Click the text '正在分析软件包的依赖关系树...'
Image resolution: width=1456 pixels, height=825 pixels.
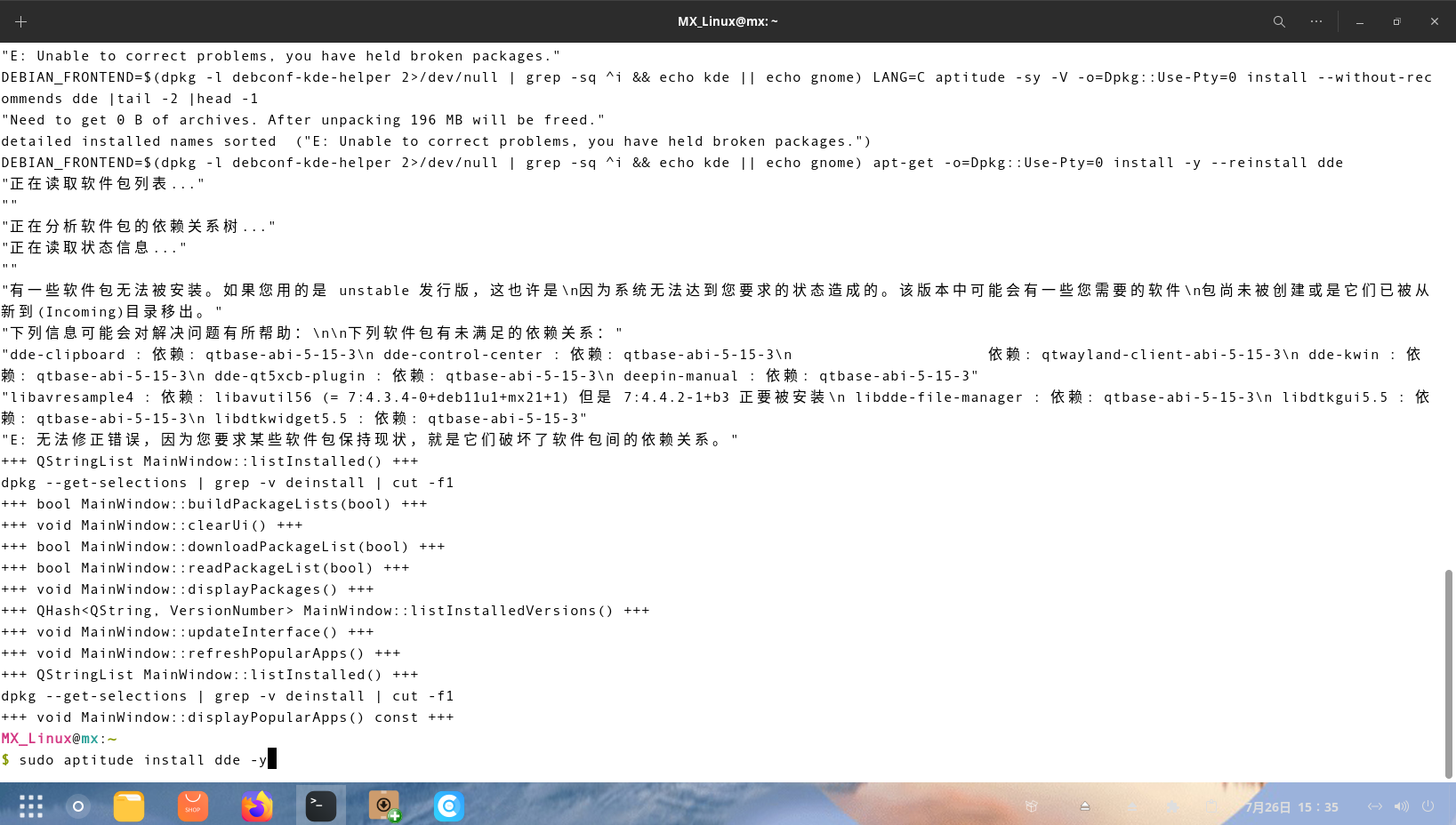click(x=139, y=227)
